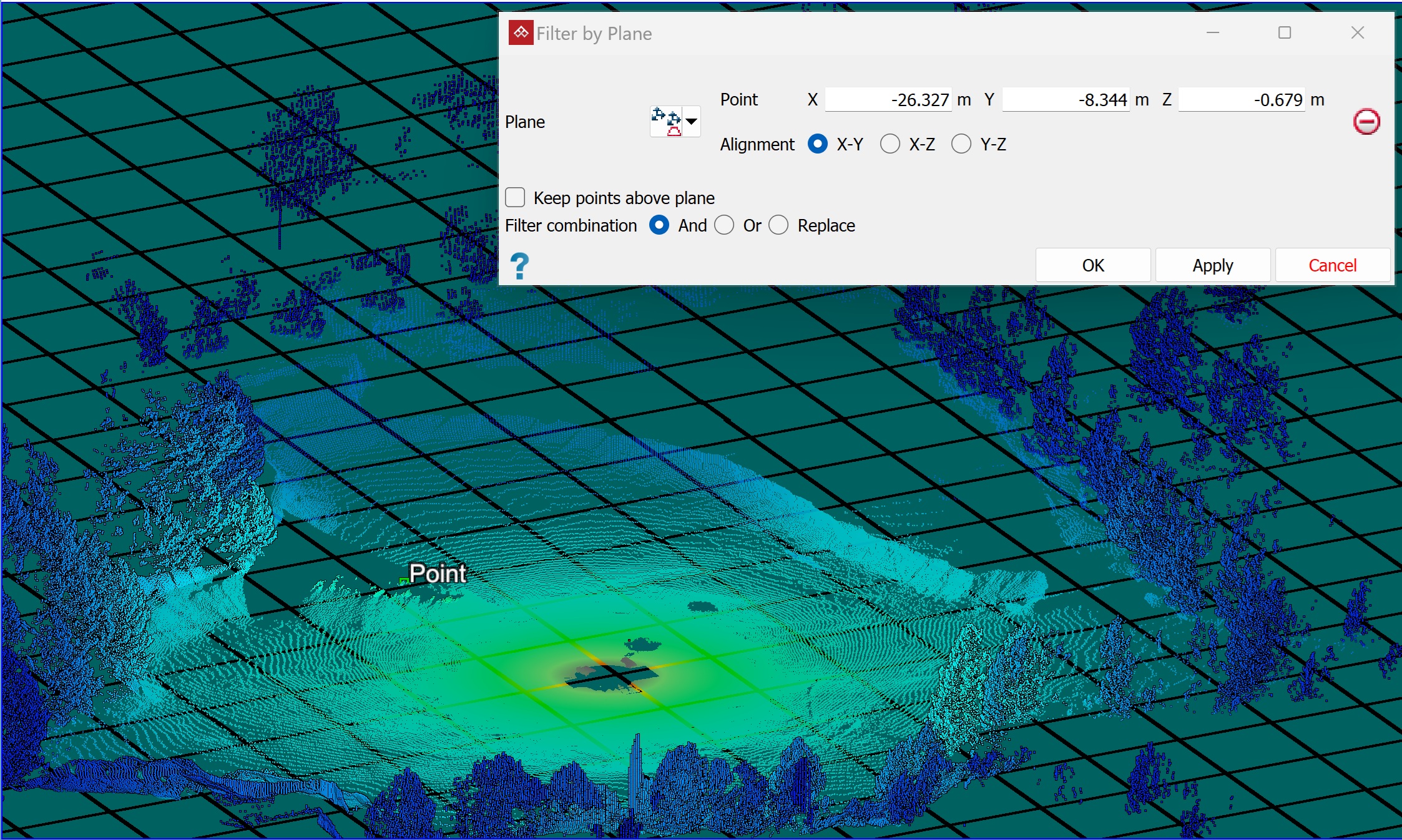Image resolution: width=1402 pixels, height=840 pixels.
Task: Select Y-Z alignment option
Action: [x=961, y=144]
